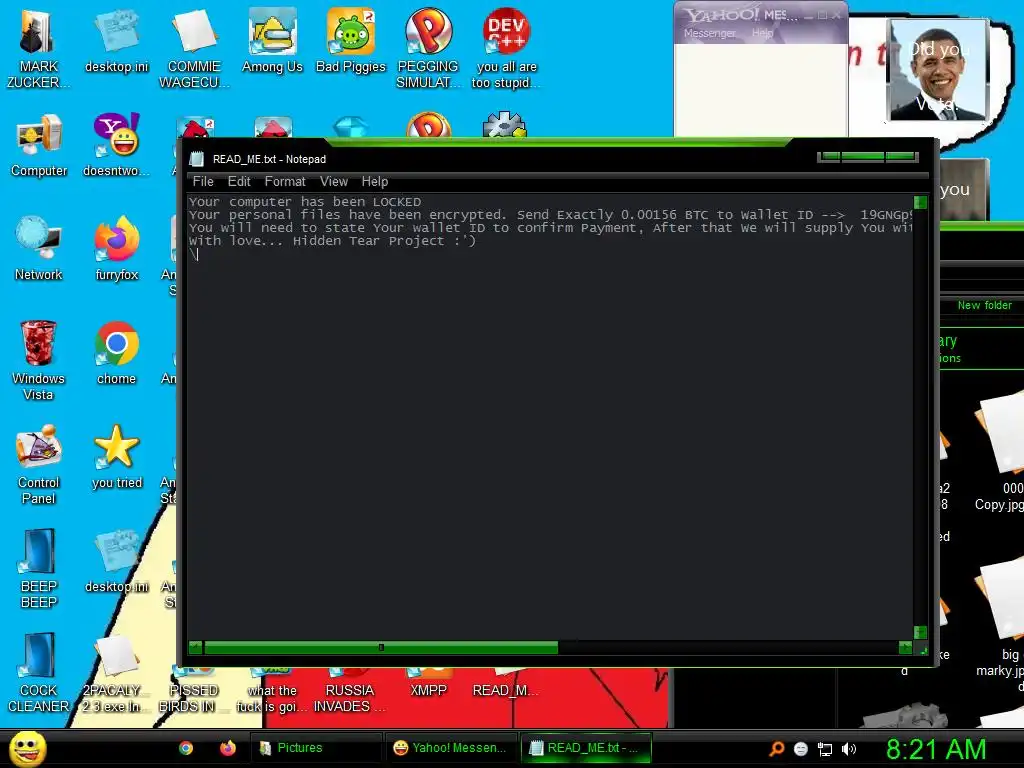Click the Notepad horizontal scrollbar left arrow
1024x768 pixels.
pos(195,648)
